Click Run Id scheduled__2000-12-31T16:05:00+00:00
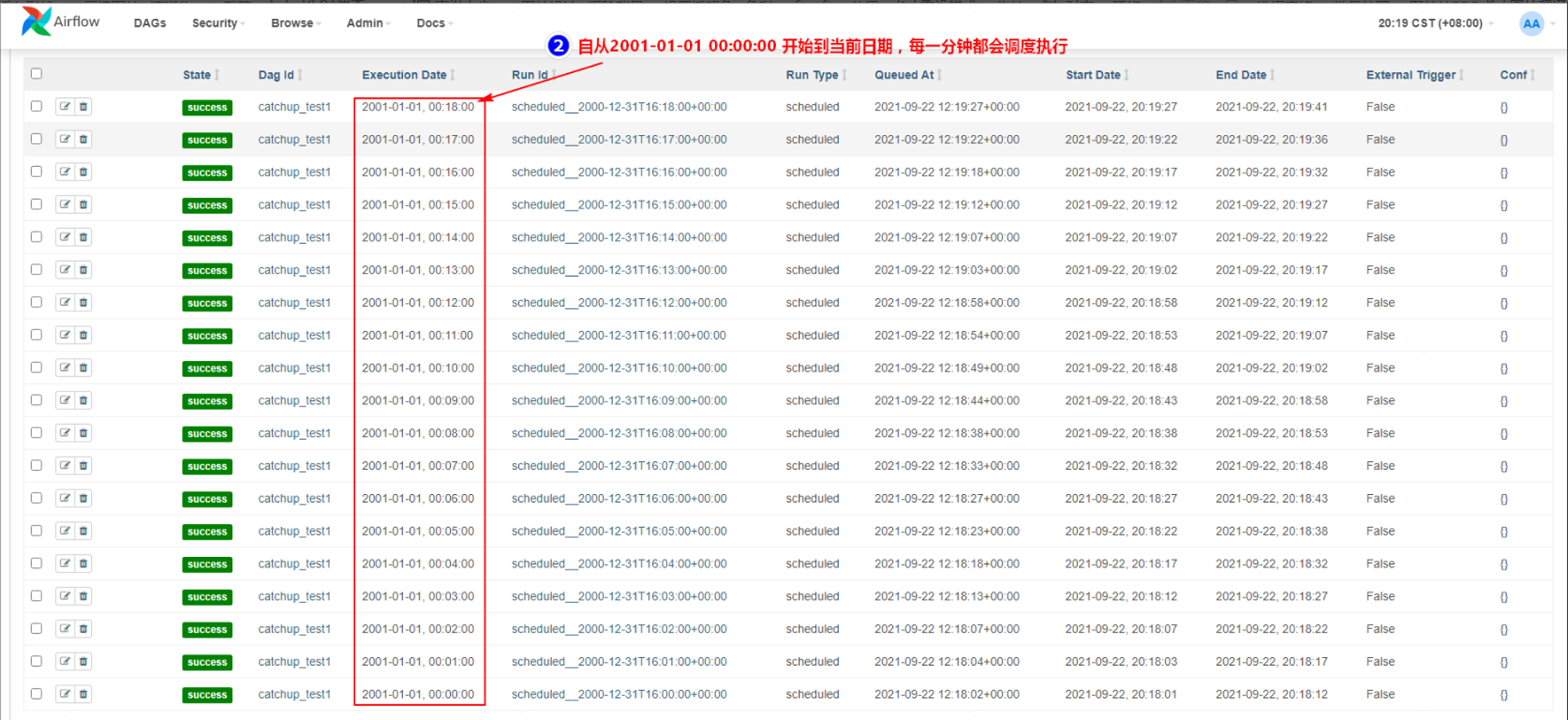 pos(619,531)
